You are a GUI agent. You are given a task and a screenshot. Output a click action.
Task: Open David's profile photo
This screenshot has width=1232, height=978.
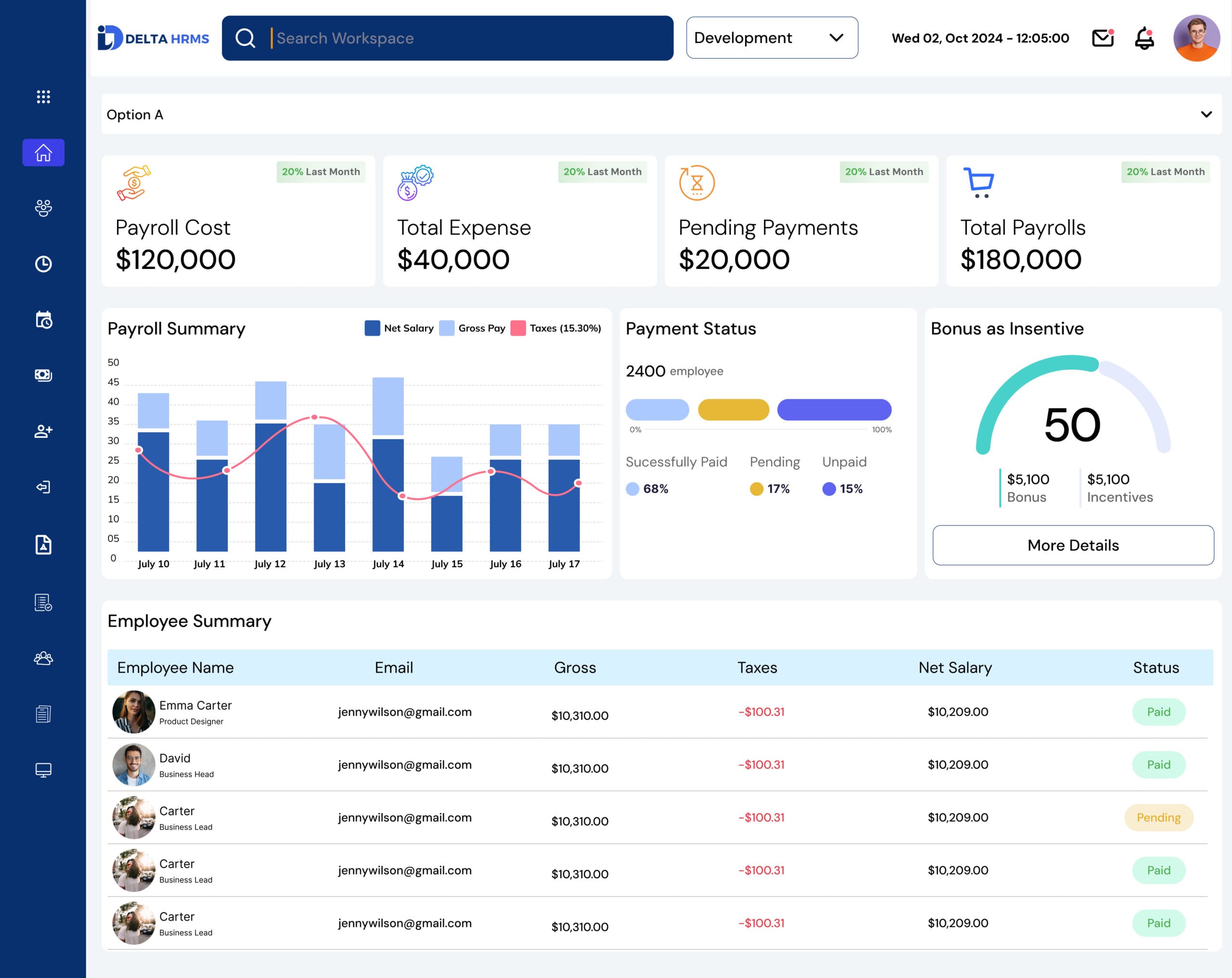click(x=134, y=765)
